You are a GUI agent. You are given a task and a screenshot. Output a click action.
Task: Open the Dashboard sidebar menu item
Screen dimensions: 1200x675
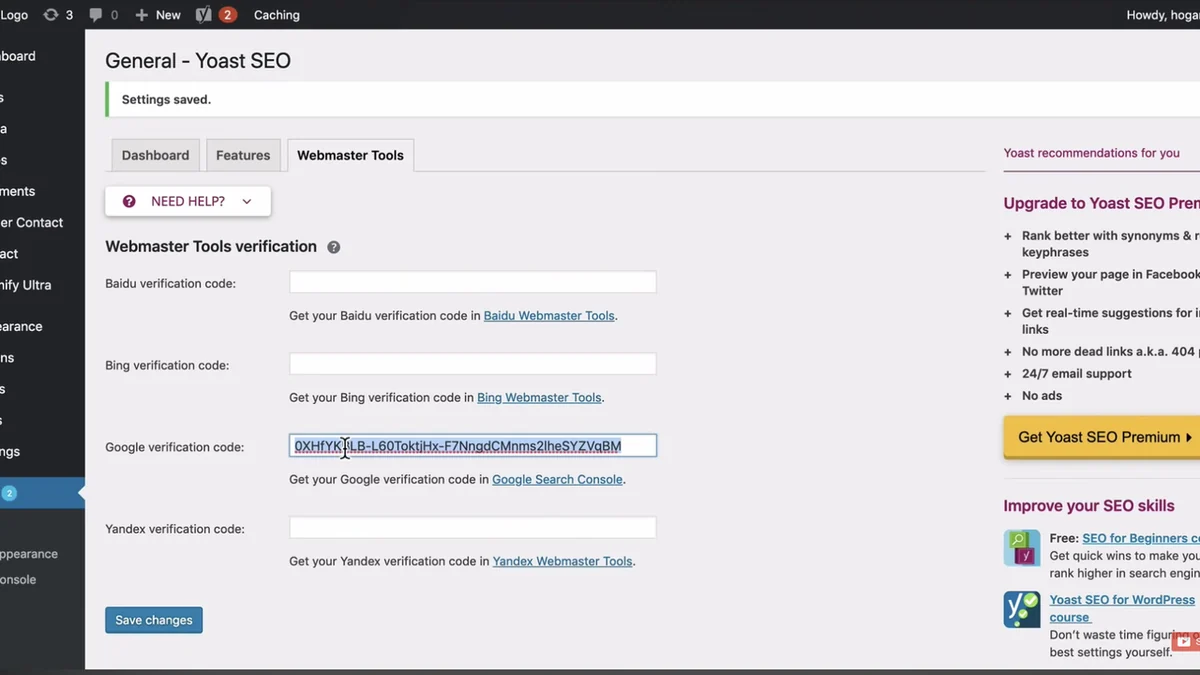click(18, 56)
